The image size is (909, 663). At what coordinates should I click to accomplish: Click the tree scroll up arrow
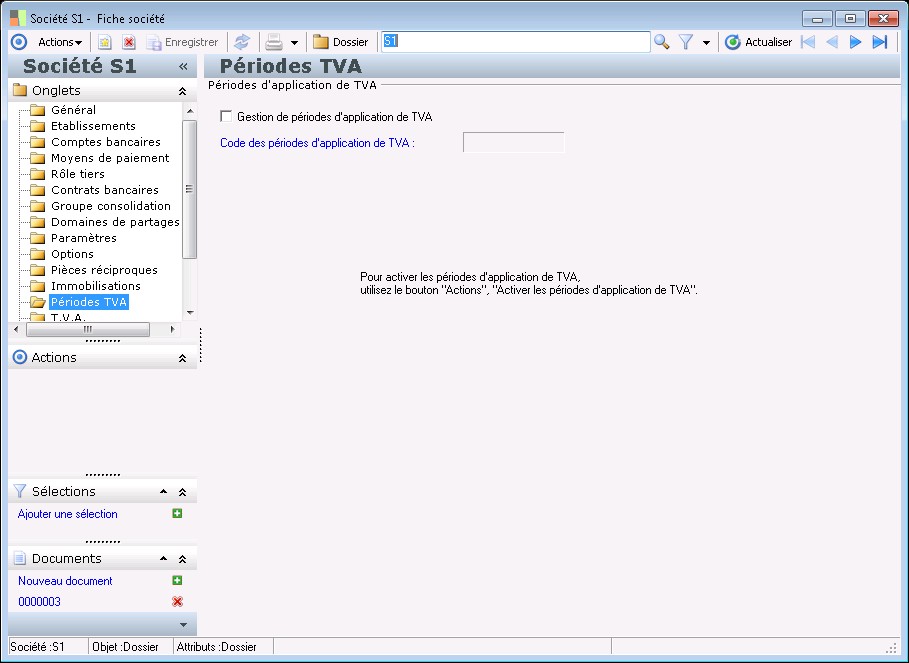(190, 110)
